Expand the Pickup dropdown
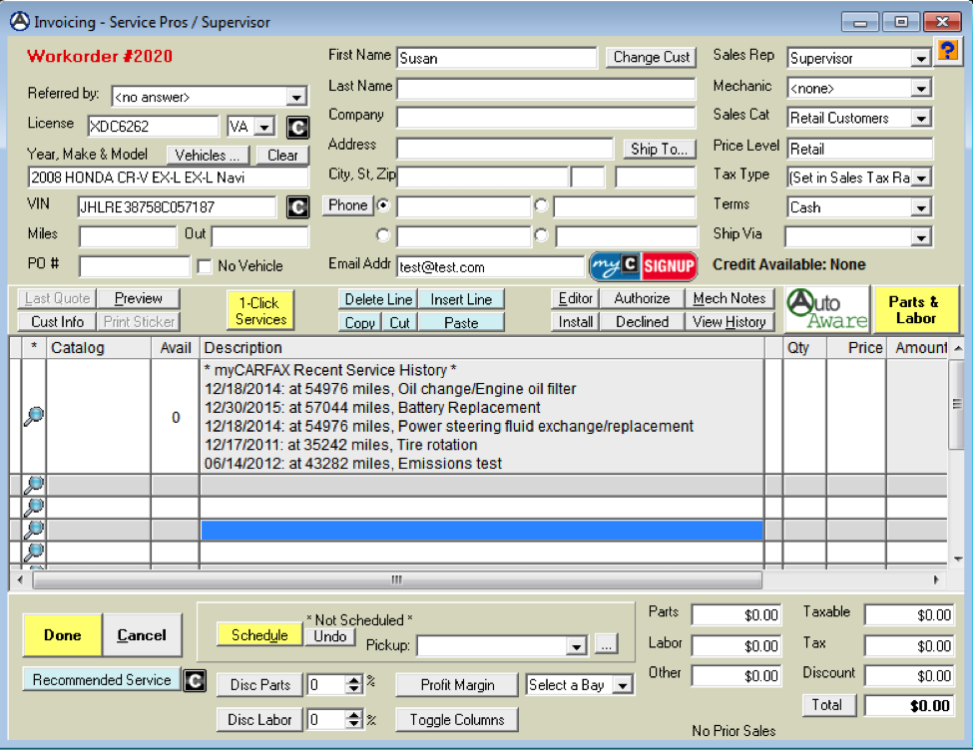Image resolution: width=973 pixels, height=750 pixels. (577, 646)
